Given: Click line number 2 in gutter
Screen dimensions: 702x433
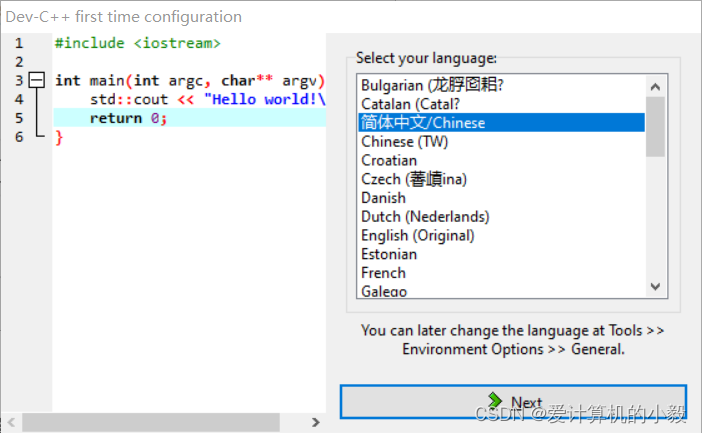Looking at the screenshot, I should coord(19,61).
